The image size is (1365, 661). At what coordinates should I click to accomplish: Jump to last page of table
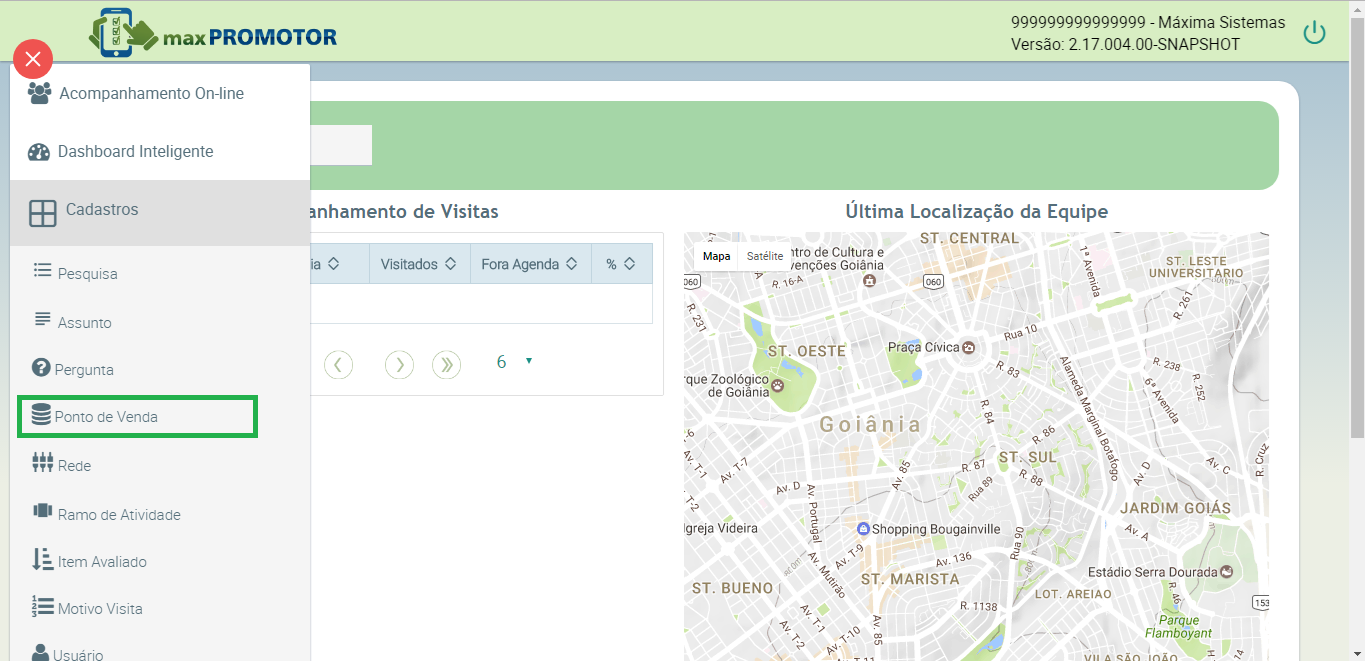pos(446,365)
